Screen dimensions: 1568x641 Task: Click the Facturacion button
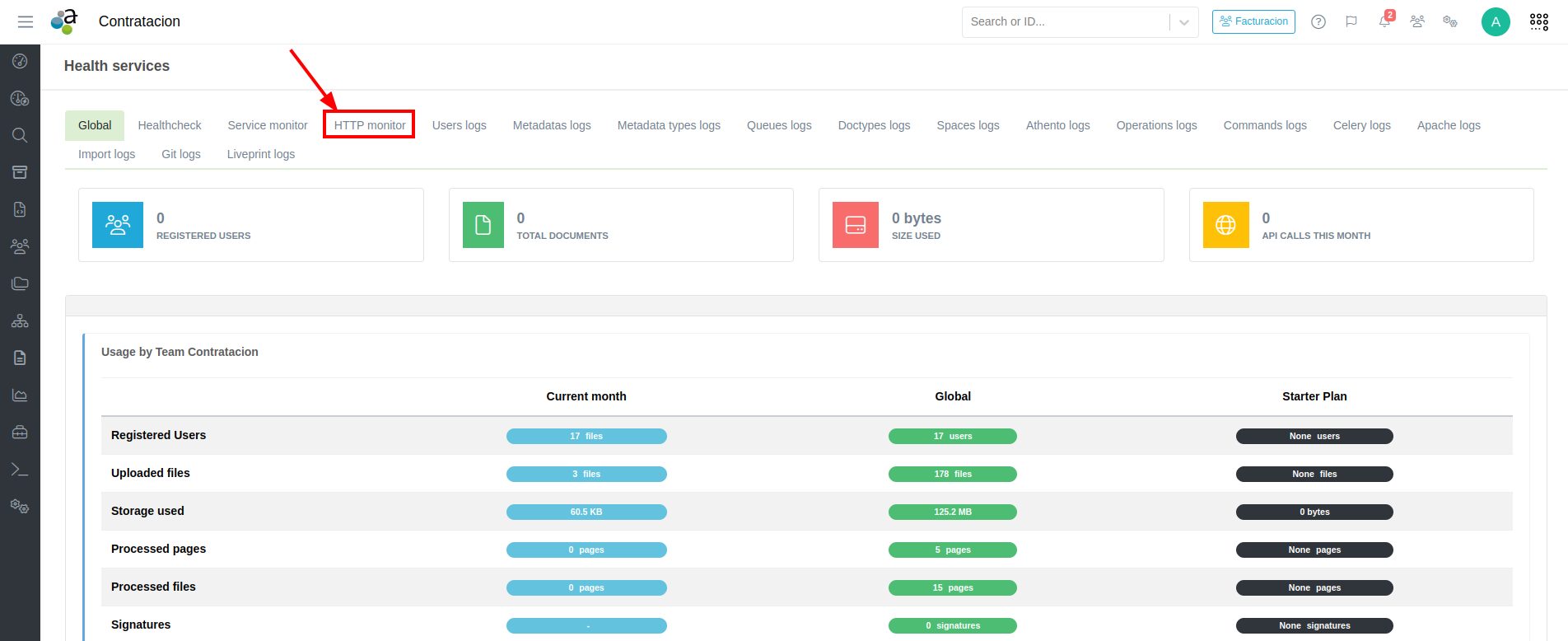point(1253,22)
